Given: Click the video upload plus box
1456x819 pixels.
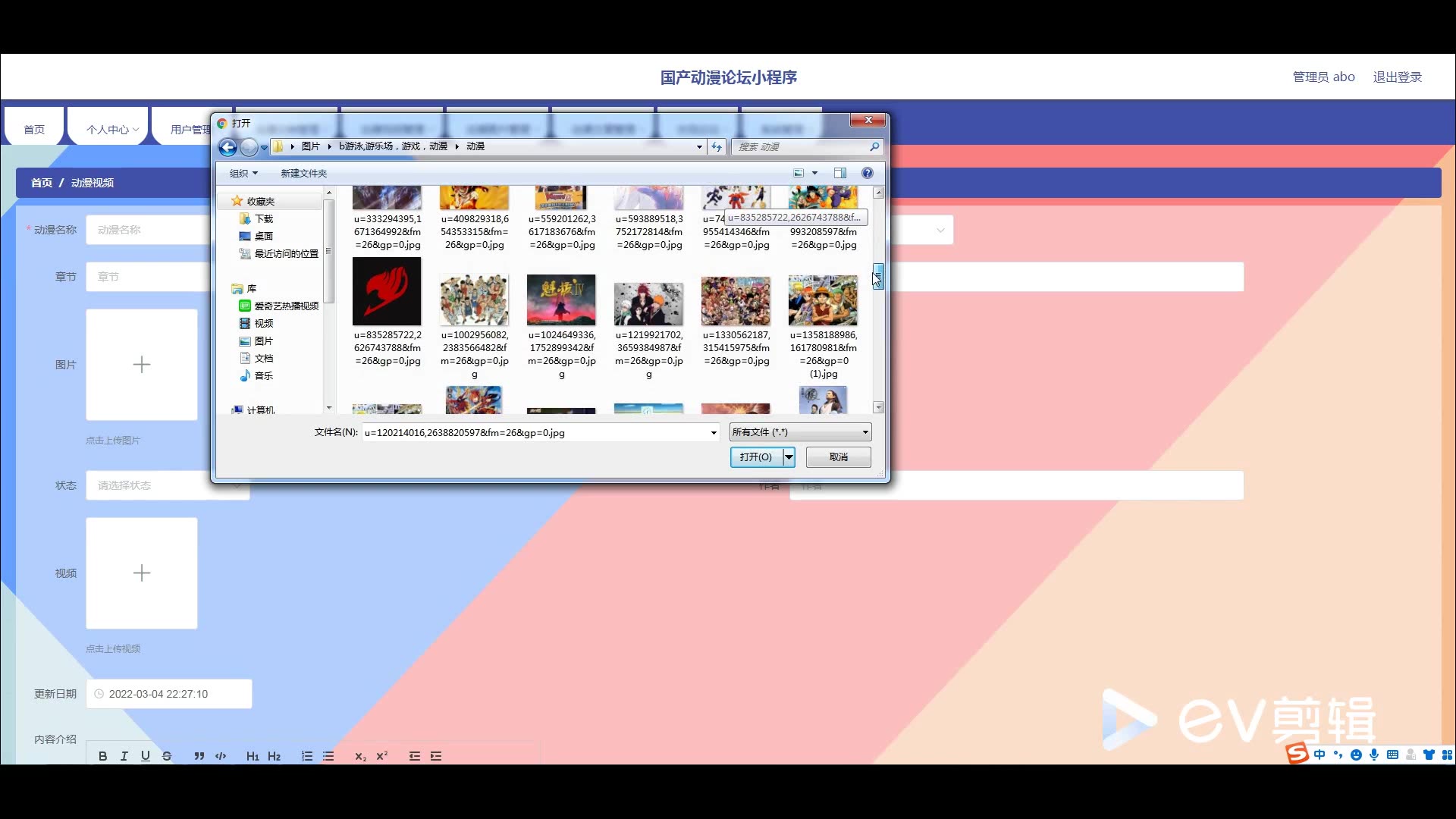Looking at the screenshot, I should point(142,573).
